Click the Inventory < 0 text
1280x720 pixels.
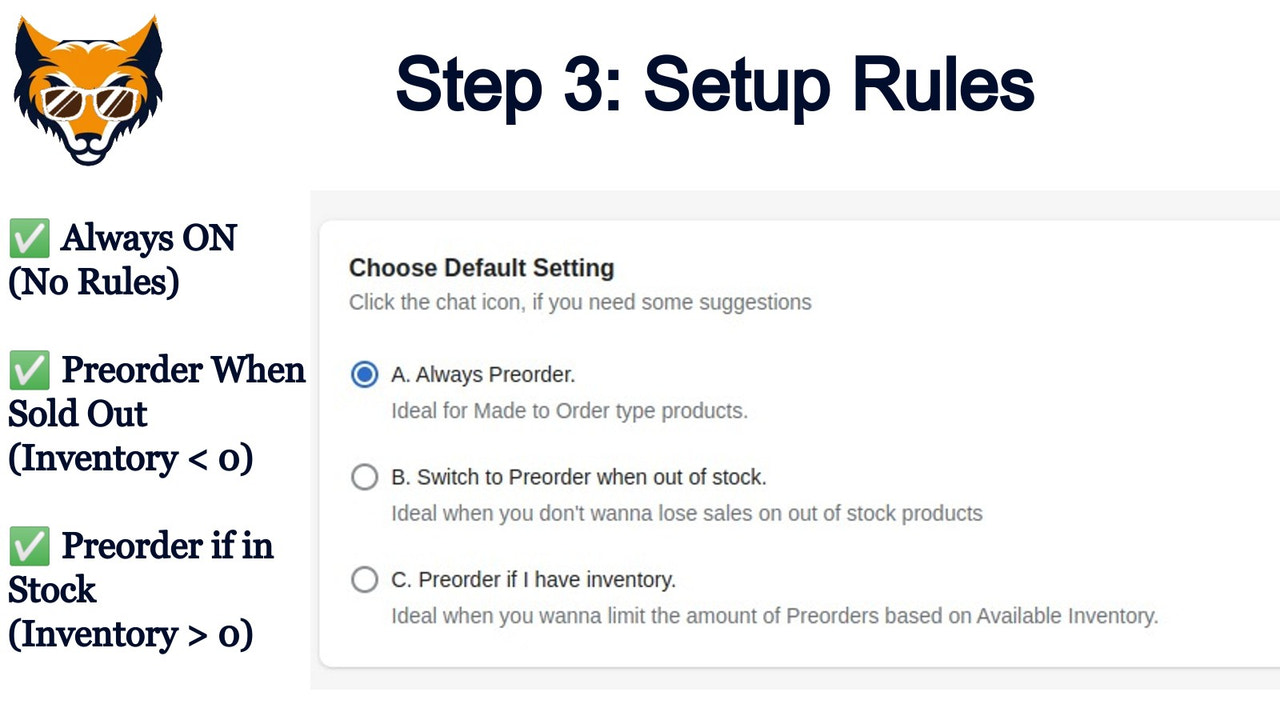(131, 458)
